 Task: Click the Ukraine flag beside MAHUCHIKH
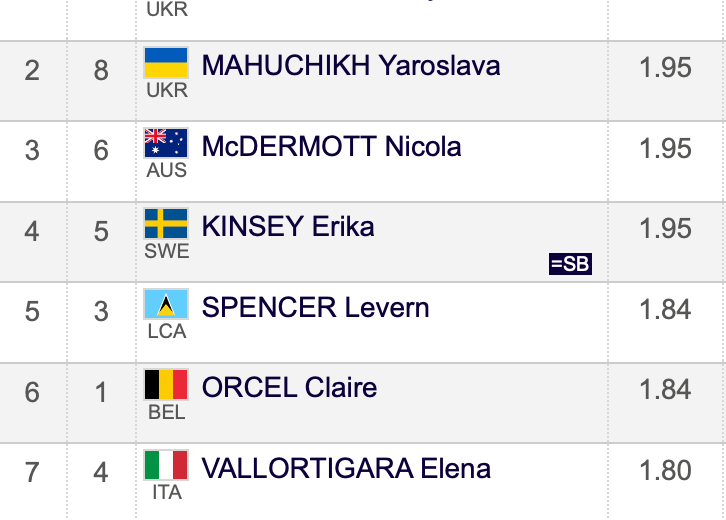pyautogui.click(x=166, y=63)
